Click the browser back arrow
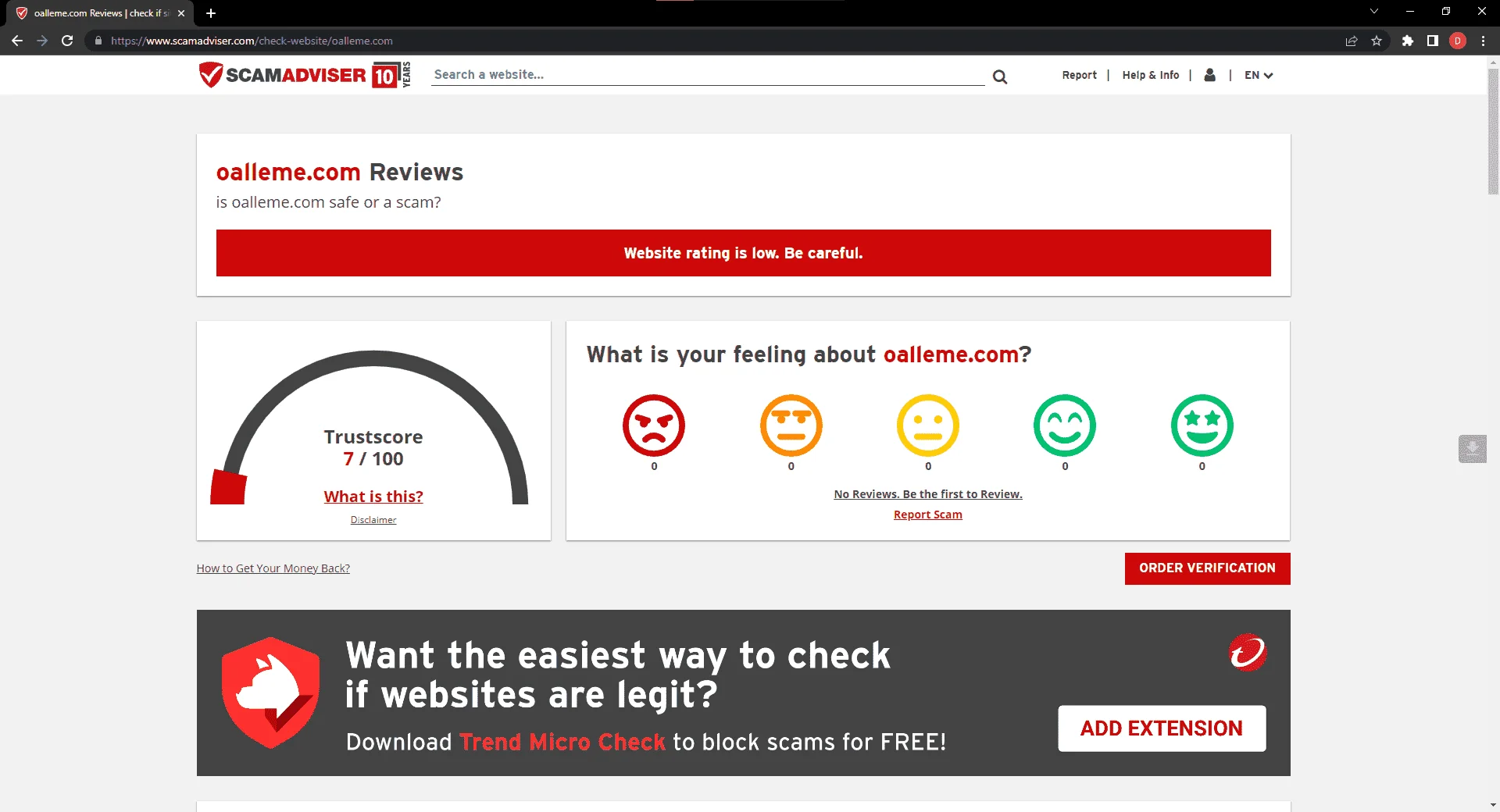This screenshot has width=1500, height=812. [17, 41]
